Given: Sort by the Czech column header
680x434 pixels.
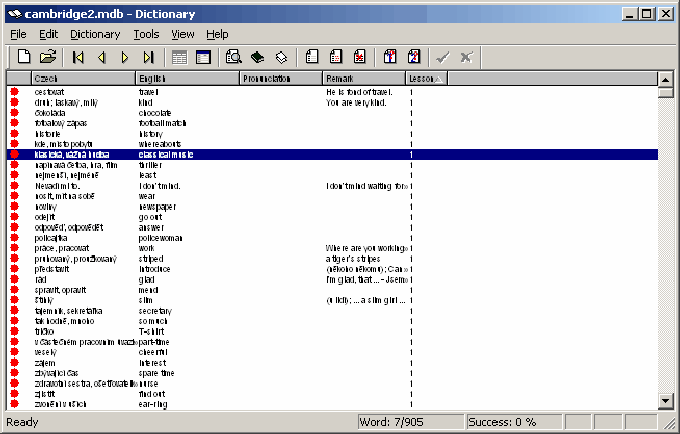Looking at the screenshot, I should pyautogui.click(x=82, y=78).
